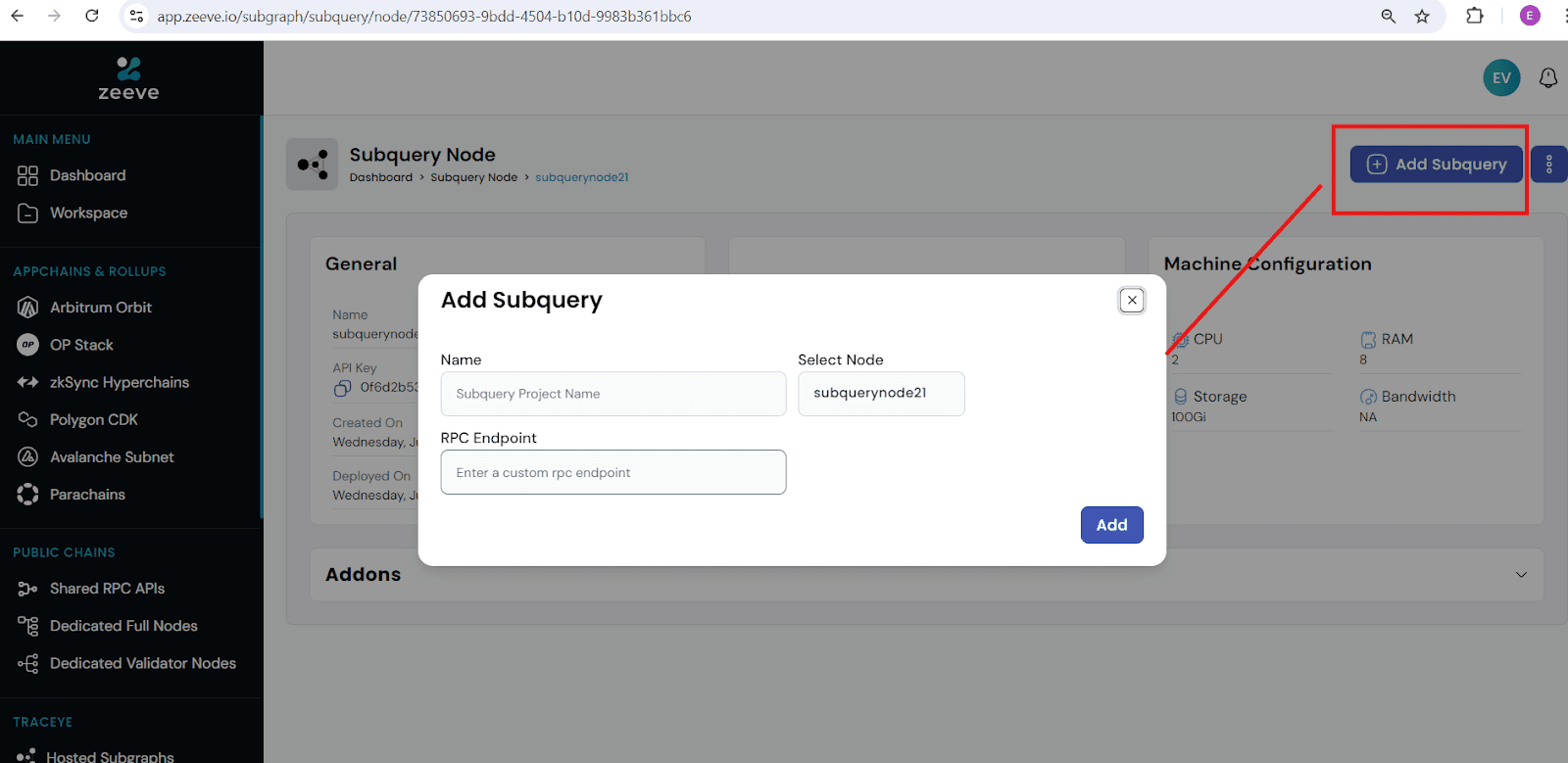Open the browser extensions puzzle icon
Image resolution: width=1568 pixels, height=763 pixels.
pyautogui.click(x=1475, y=16)
